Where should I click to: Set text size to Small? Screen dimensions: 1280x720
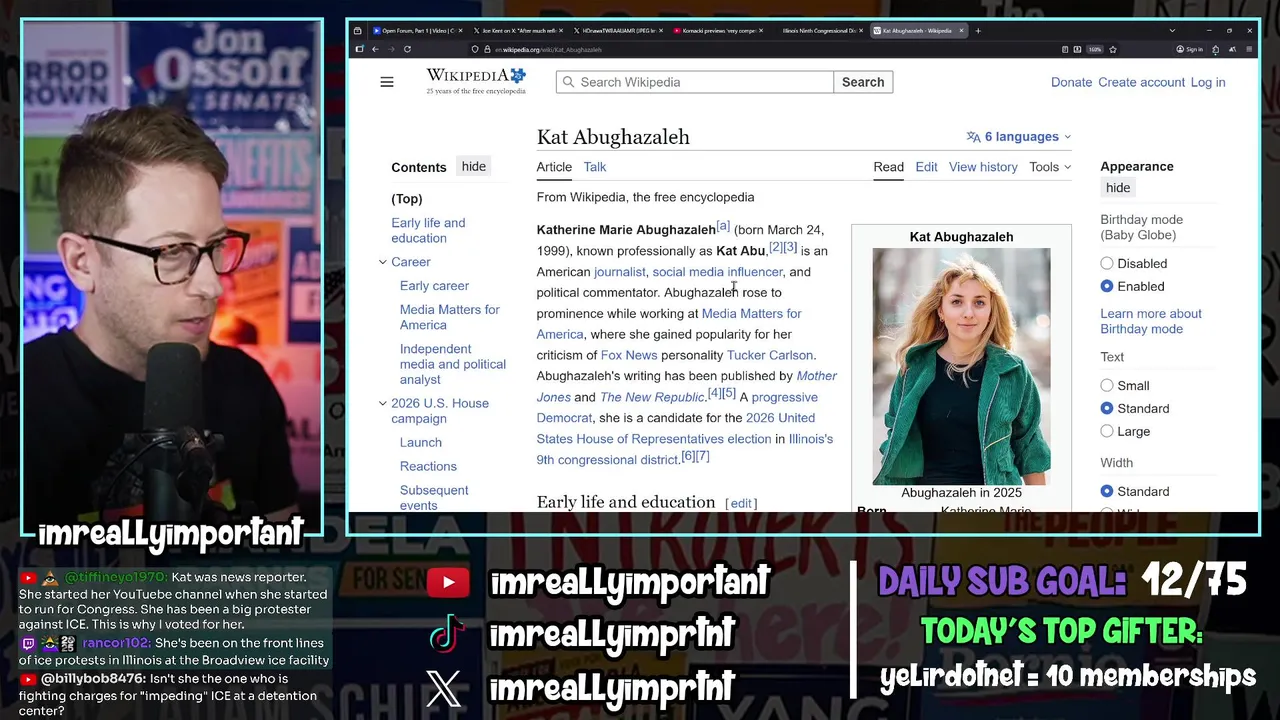pyautogui.click(x=1106, y=385)
